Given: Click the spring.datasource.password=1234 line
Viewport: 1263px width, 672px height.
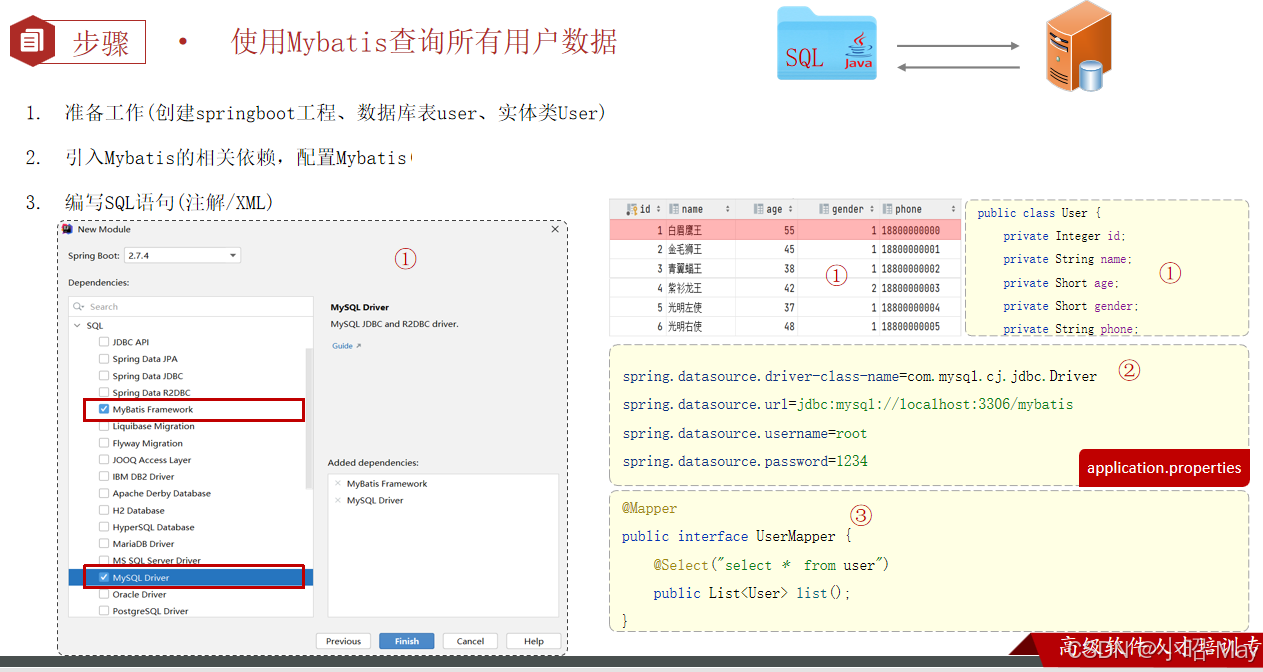Looking at the screenshot, I should click(x=745, y=462).
